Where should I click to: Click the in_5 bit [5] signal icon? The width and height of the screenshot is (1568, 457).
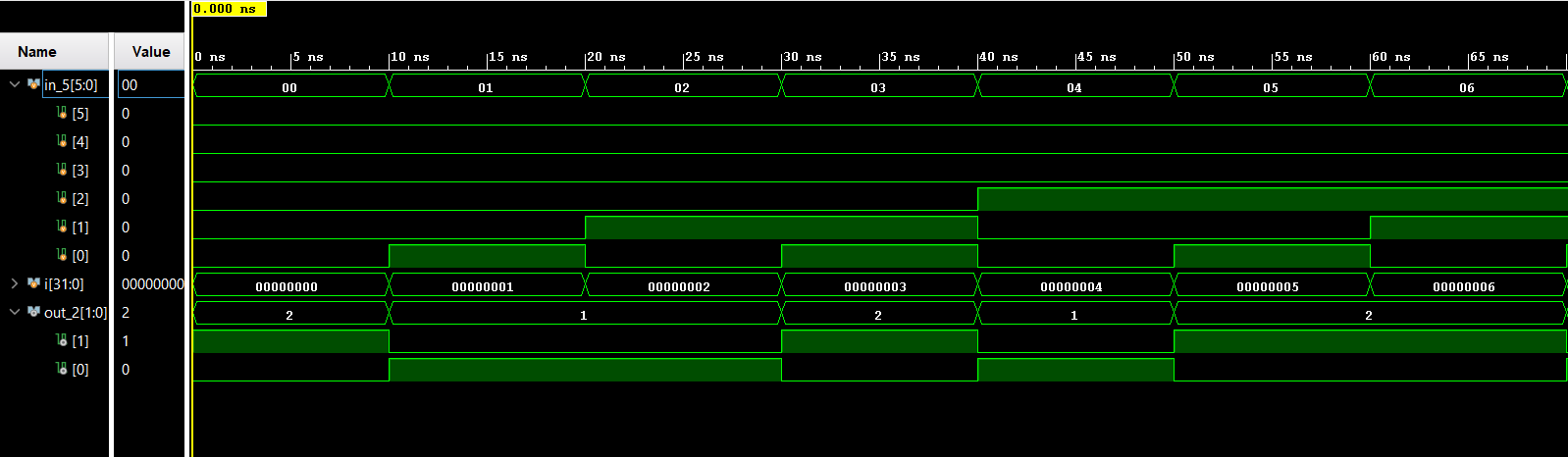62,114
